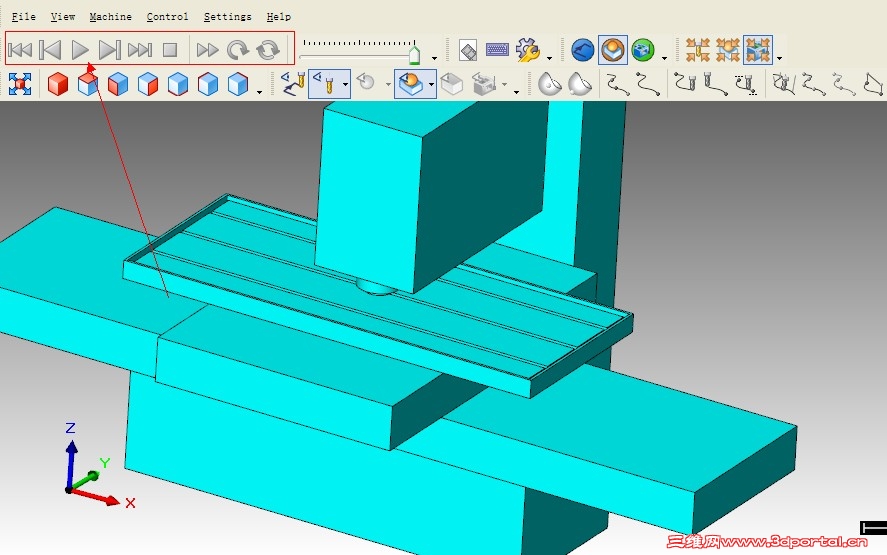
Task: Click the blue circle tool path icon
Action: [583, 50]
